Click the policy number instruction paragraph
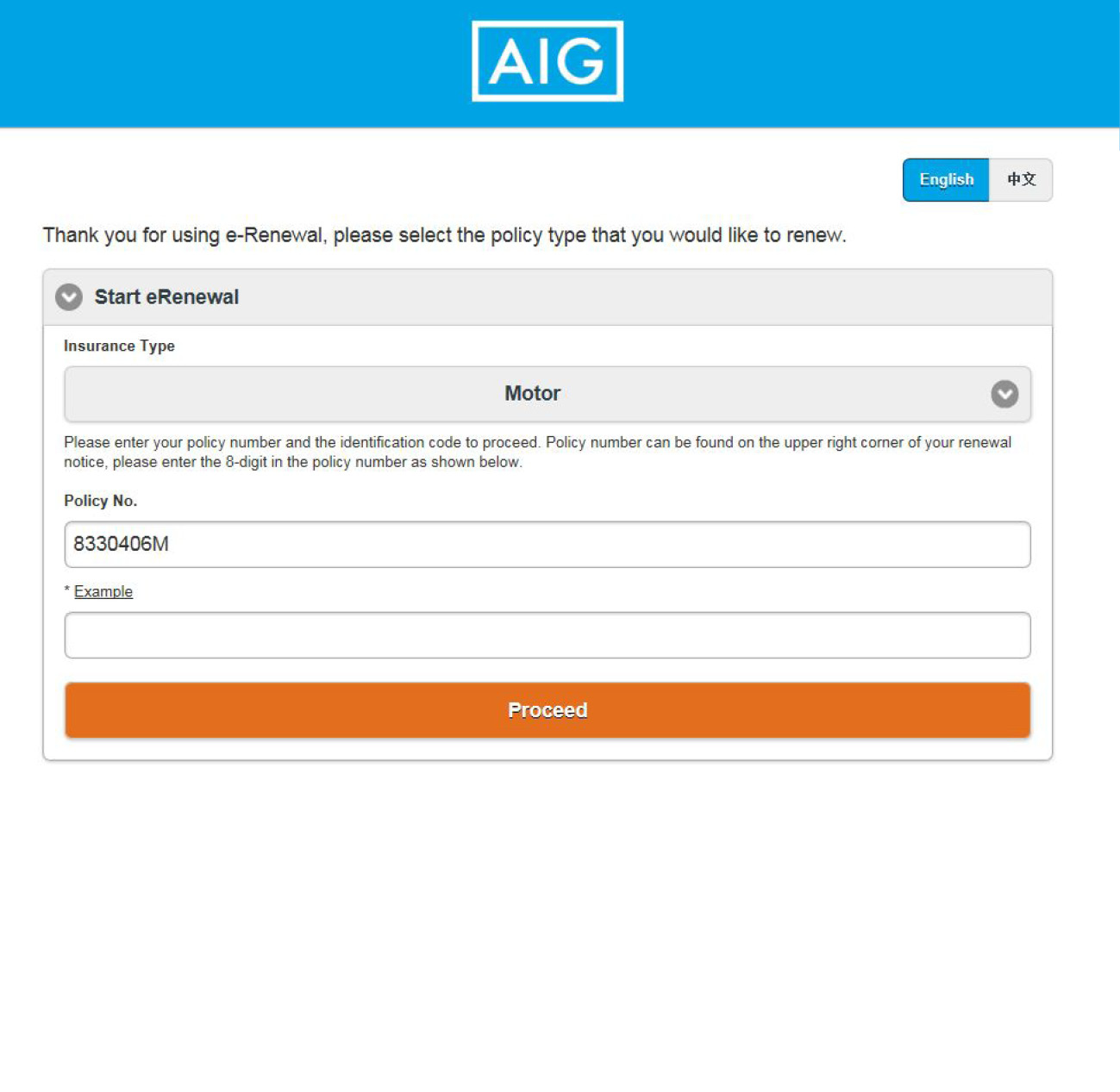1120x1092 pixels. [538, 452]
